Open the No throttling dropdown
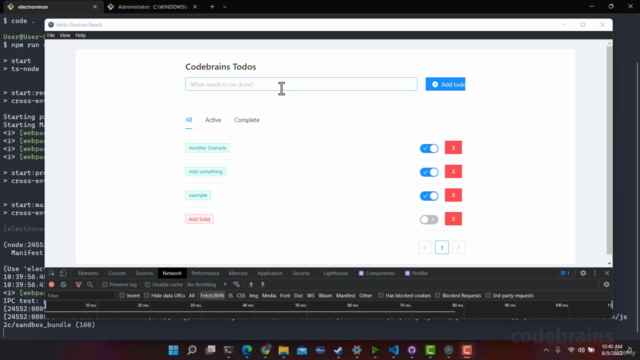 207,284
